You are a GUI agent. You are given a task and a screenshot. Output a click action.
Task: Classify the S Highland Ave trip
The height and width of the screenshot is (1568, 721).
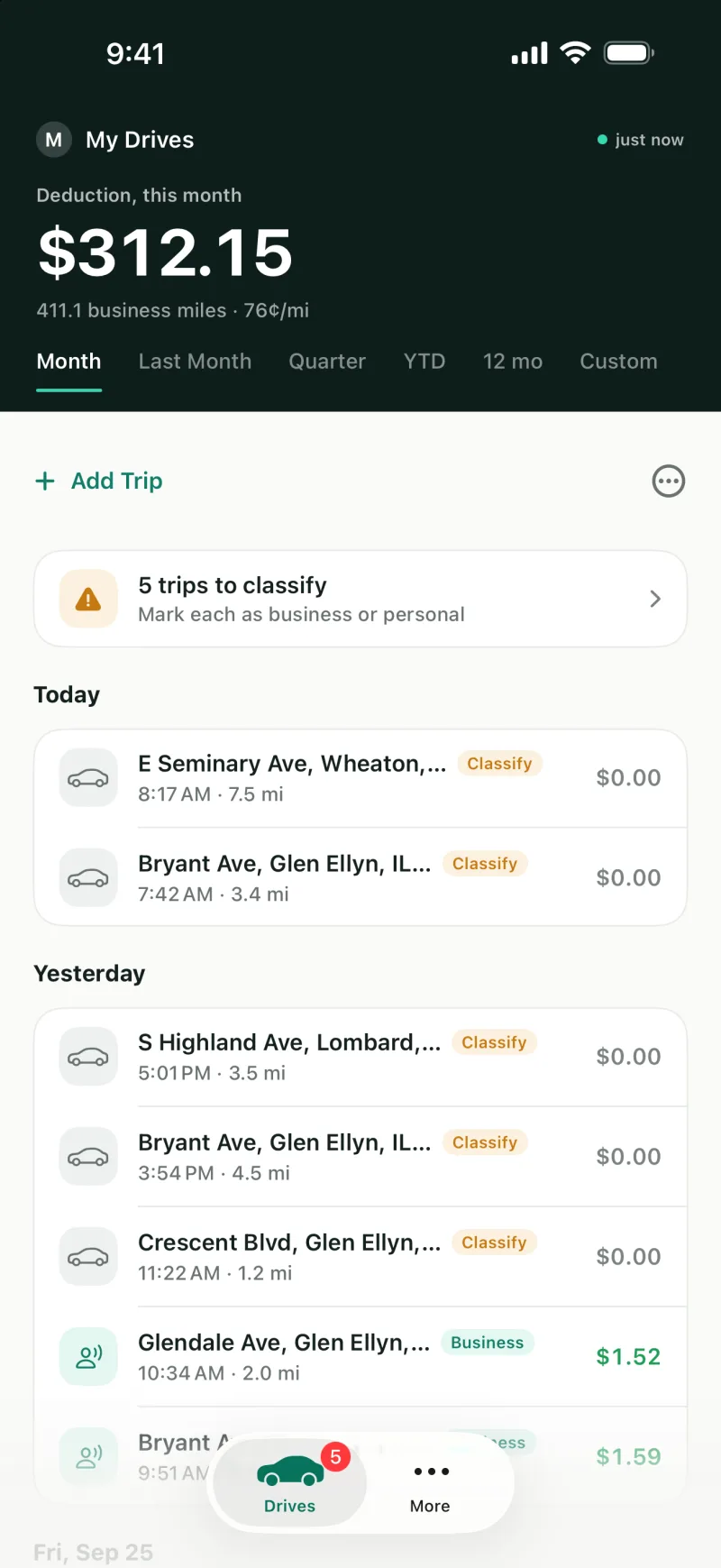point(494,1042)
